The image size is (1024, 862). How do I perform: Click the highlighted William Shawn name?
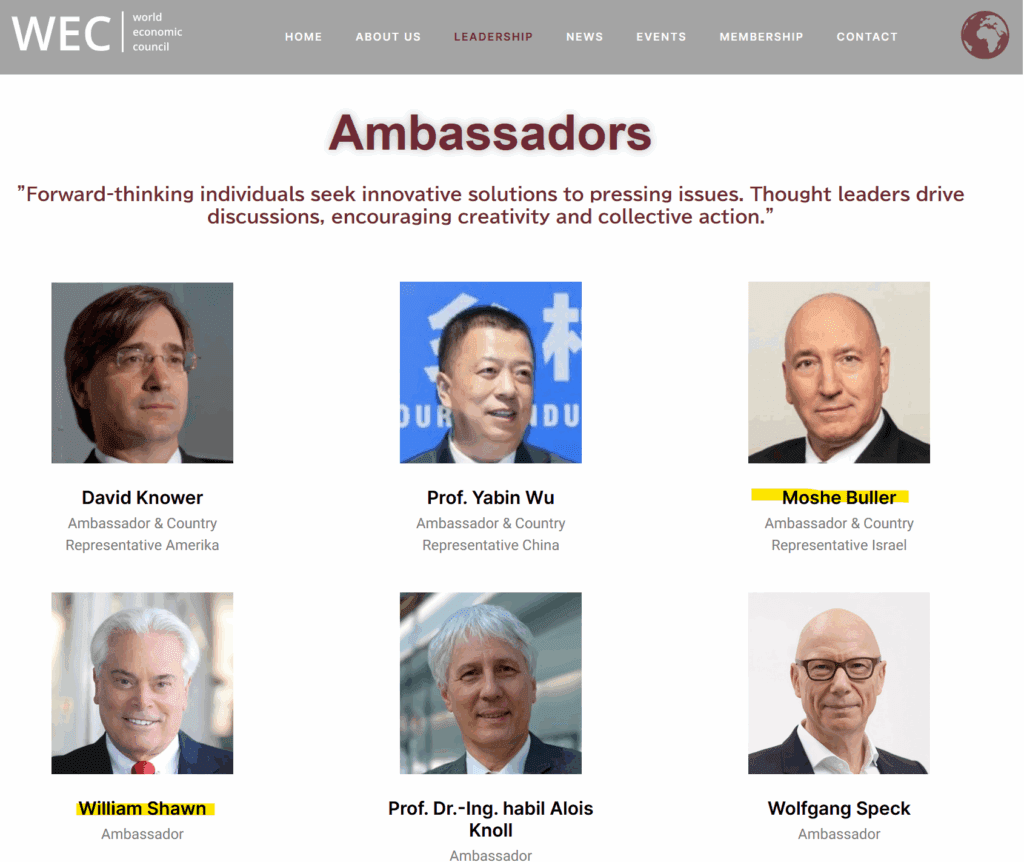[x=142, y=808]
